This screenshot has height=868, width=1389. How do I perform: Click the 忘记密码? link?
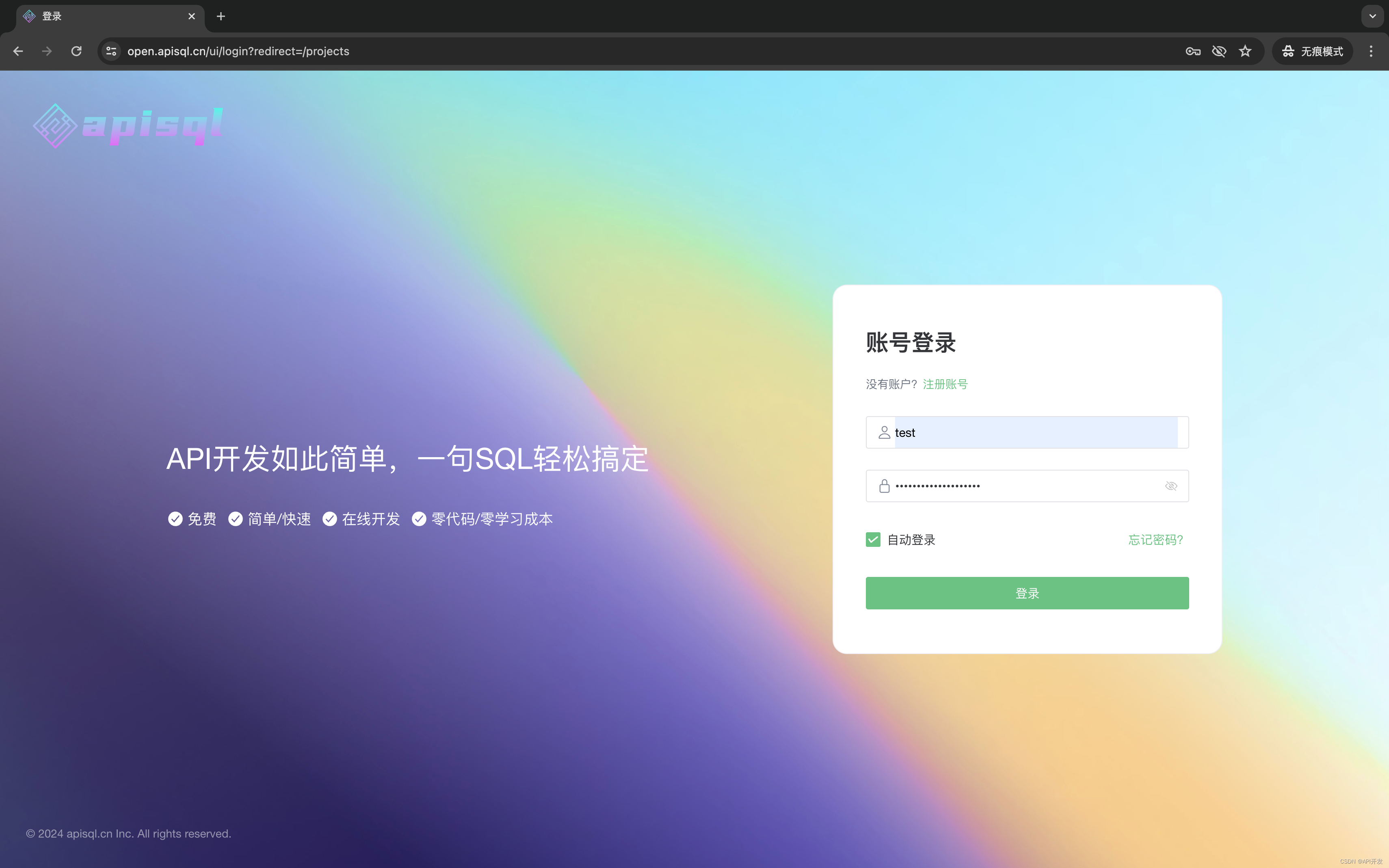(x=1155, y=540)
